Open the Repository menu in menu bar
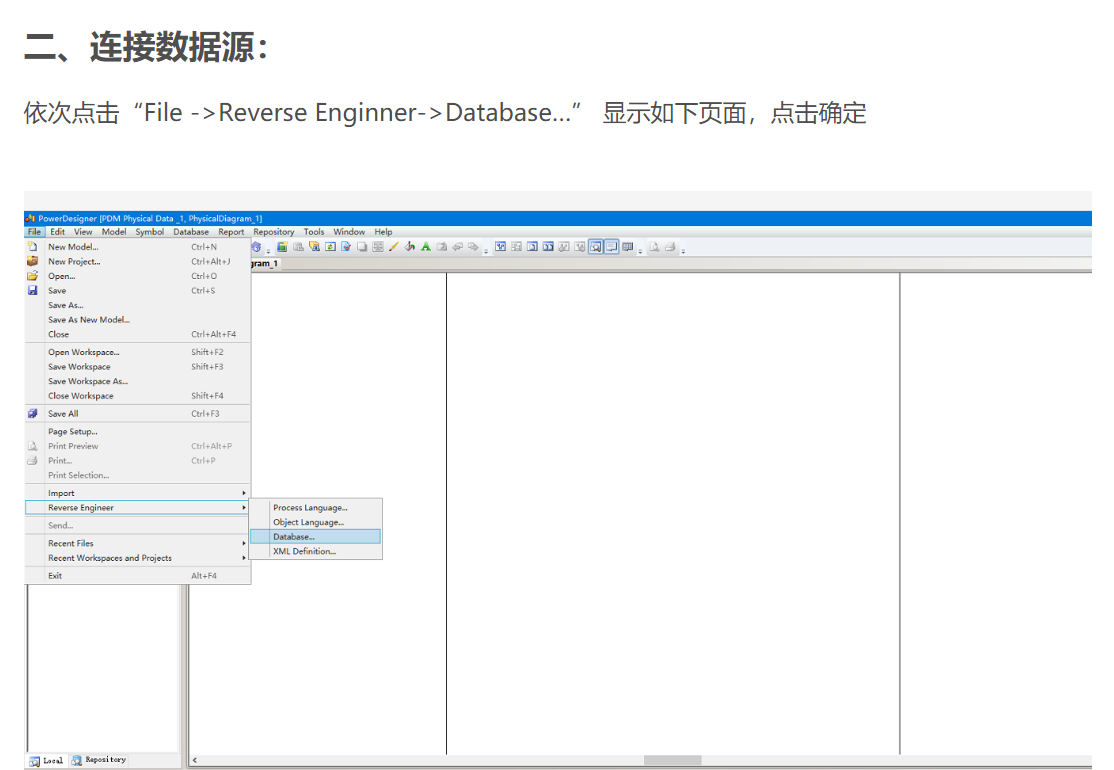 274,232
